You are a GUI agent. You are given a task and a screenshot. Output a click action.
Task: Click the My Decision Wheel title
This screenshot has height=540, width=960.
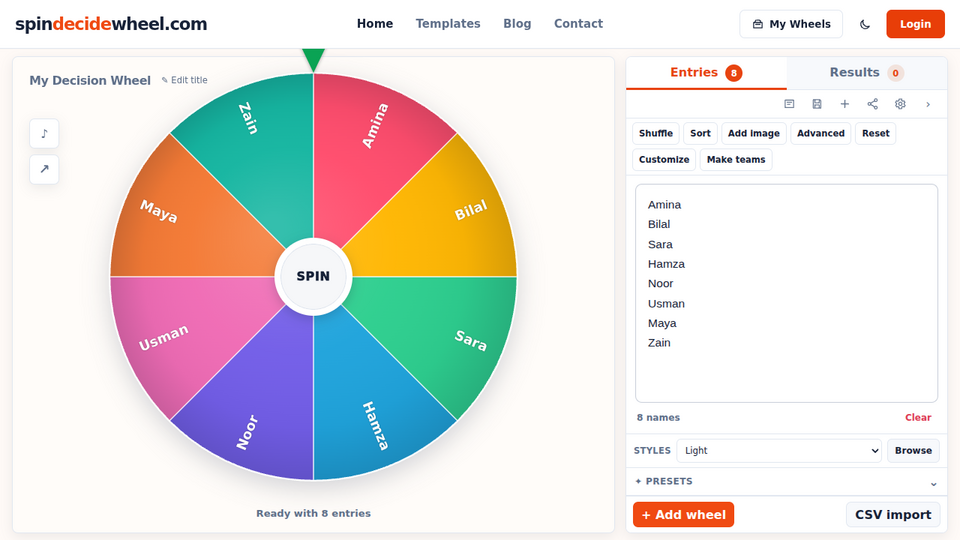pos(90,80)
